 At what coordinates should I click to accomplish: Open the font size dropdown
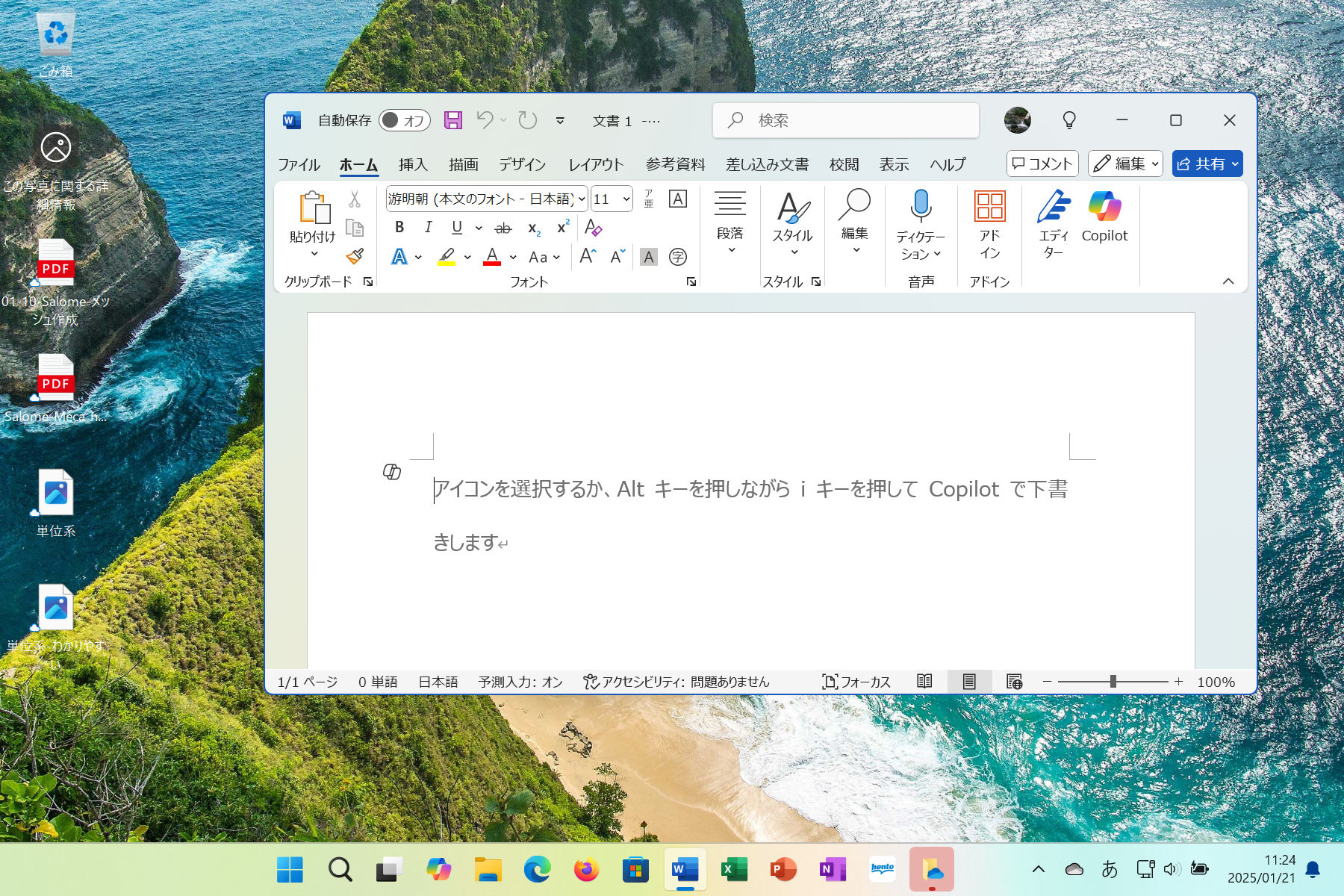(x=626, y=199)
